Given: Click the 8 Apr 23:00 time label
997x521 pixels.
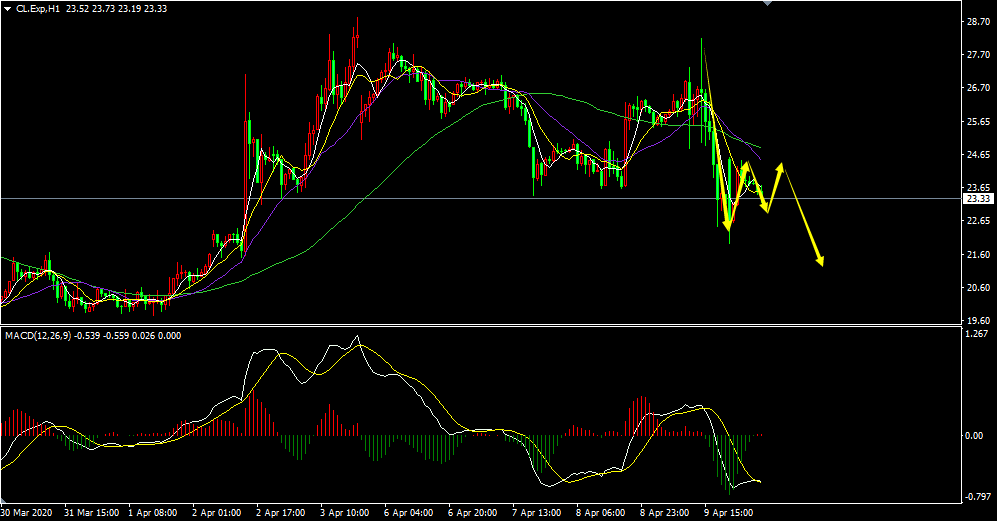Looking at the screenshot, I should pos(665,513).
